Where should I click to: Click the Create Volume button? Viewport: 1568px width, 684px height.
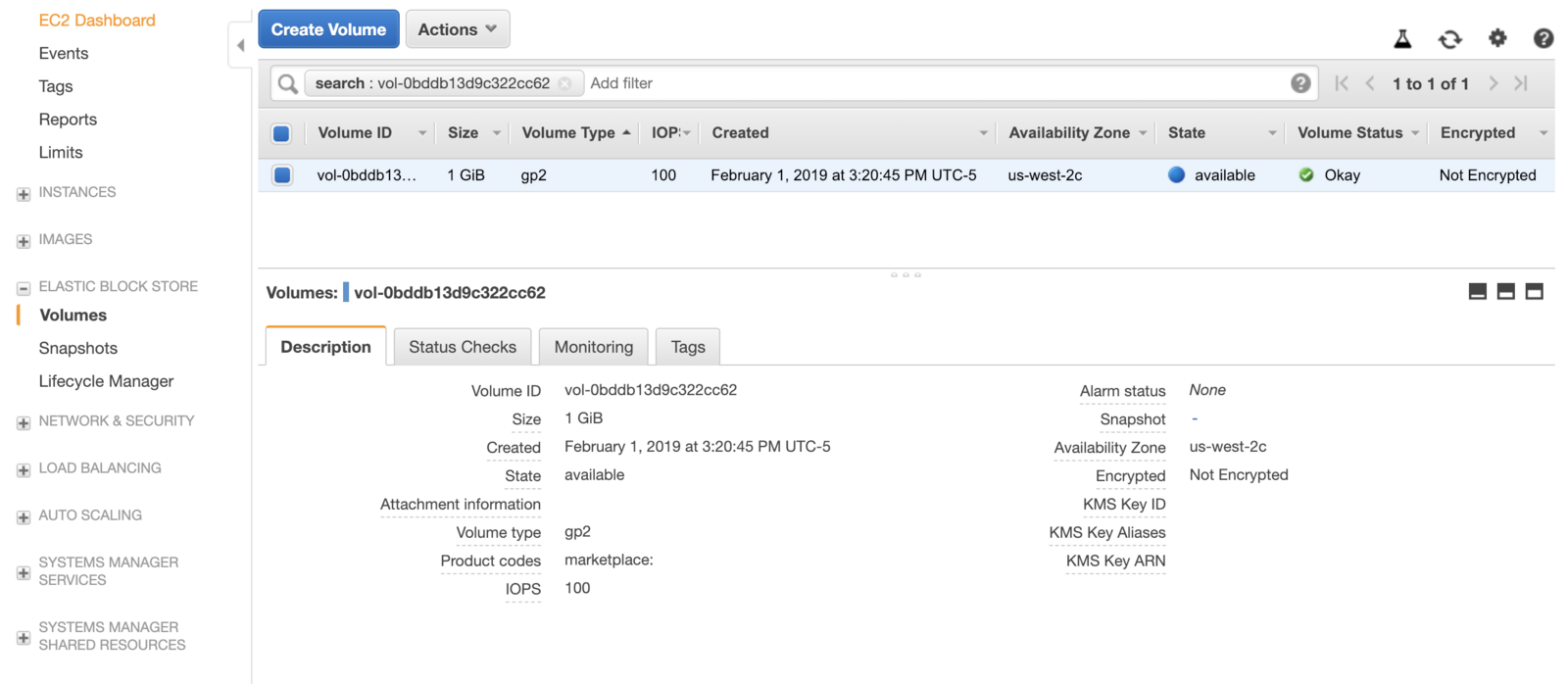point(328,29)
